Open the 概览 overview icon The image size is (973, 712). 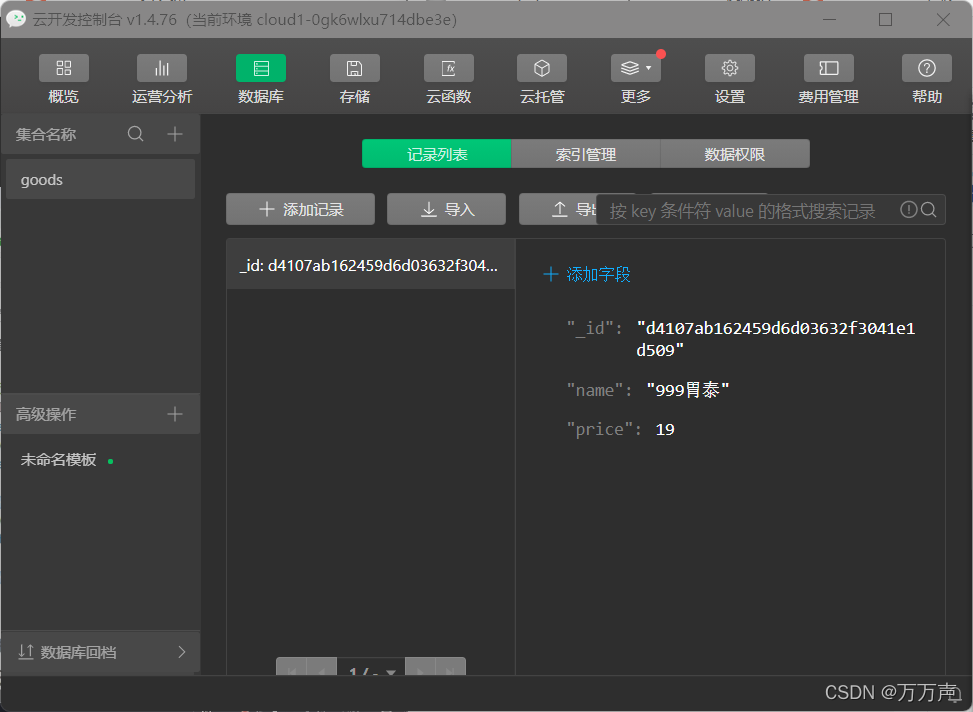tap(64, 68)
